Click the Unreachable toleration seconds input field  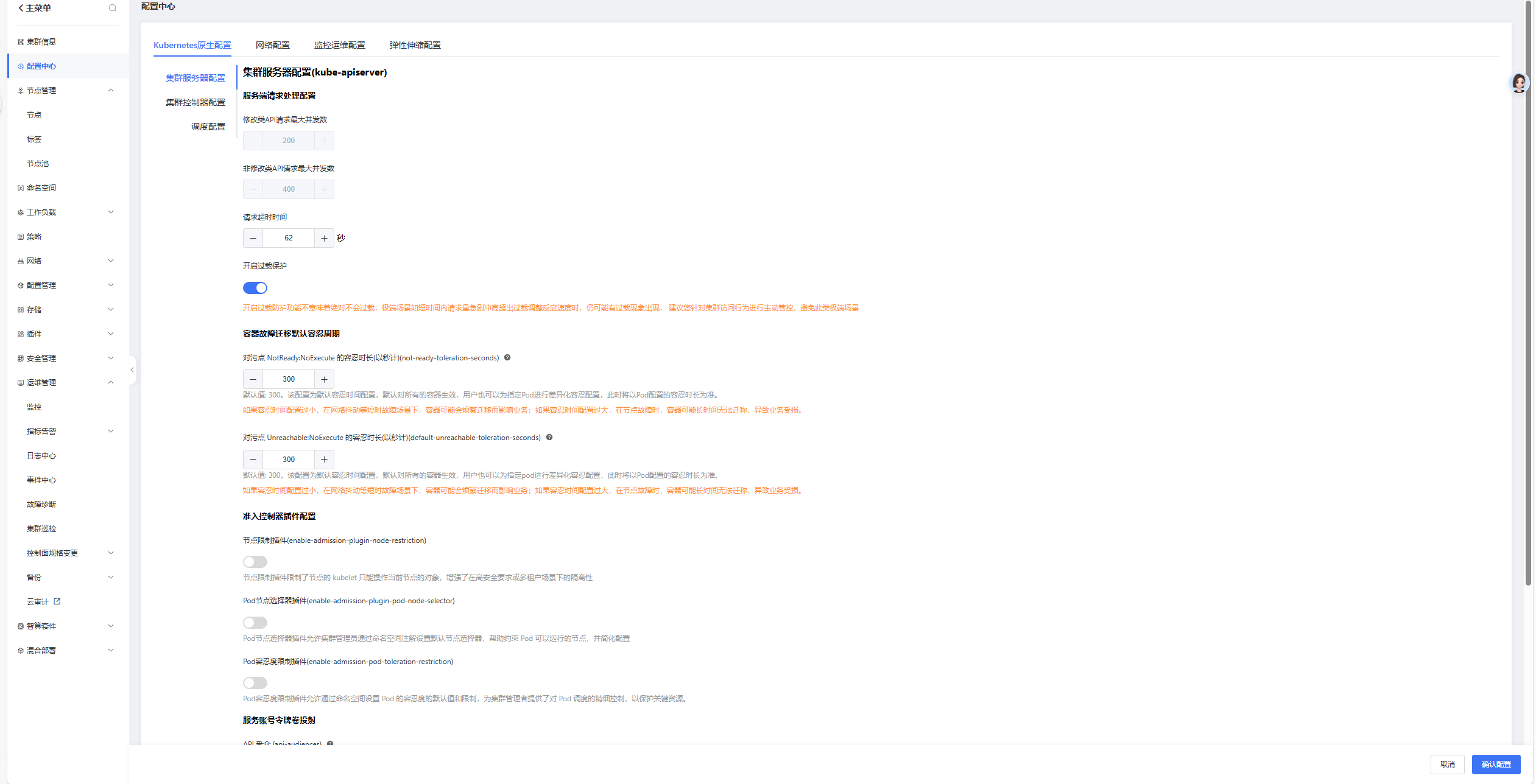[x=289, y=460]
